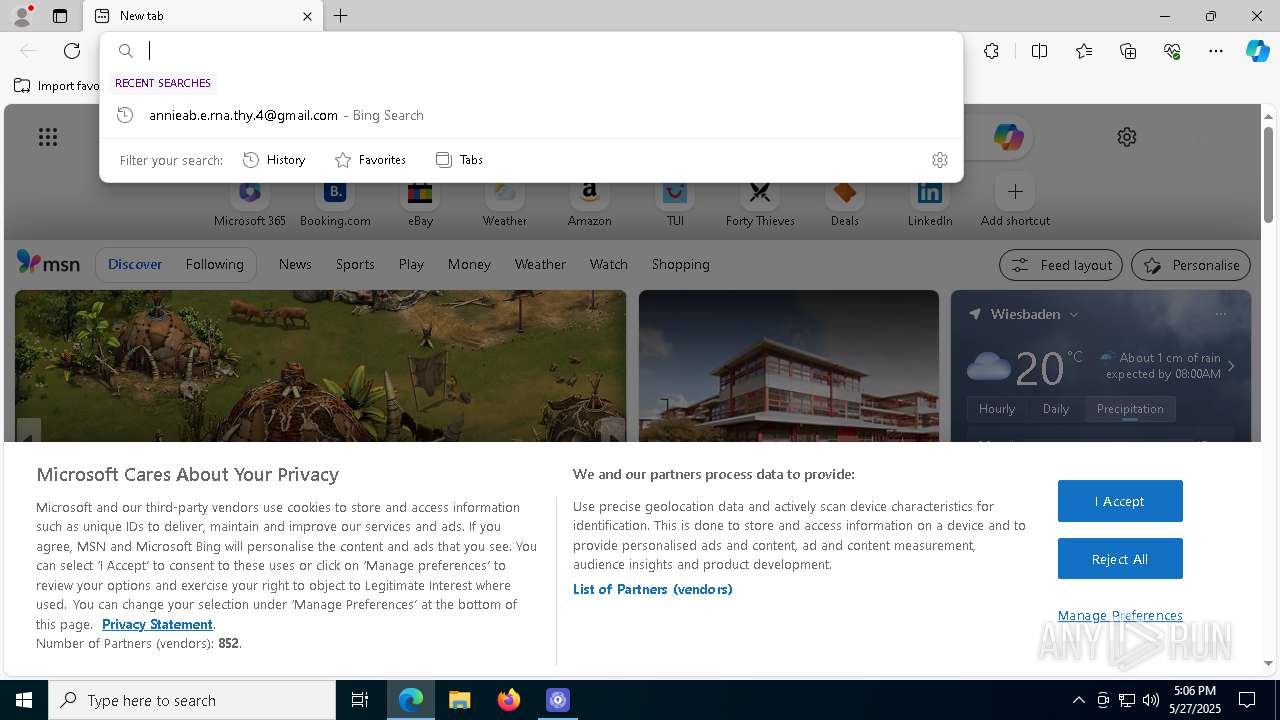Viewport: 1280px width, 720px height.
Task: Open the Extensions puzzle icon
Action: (x=991, y=51)
